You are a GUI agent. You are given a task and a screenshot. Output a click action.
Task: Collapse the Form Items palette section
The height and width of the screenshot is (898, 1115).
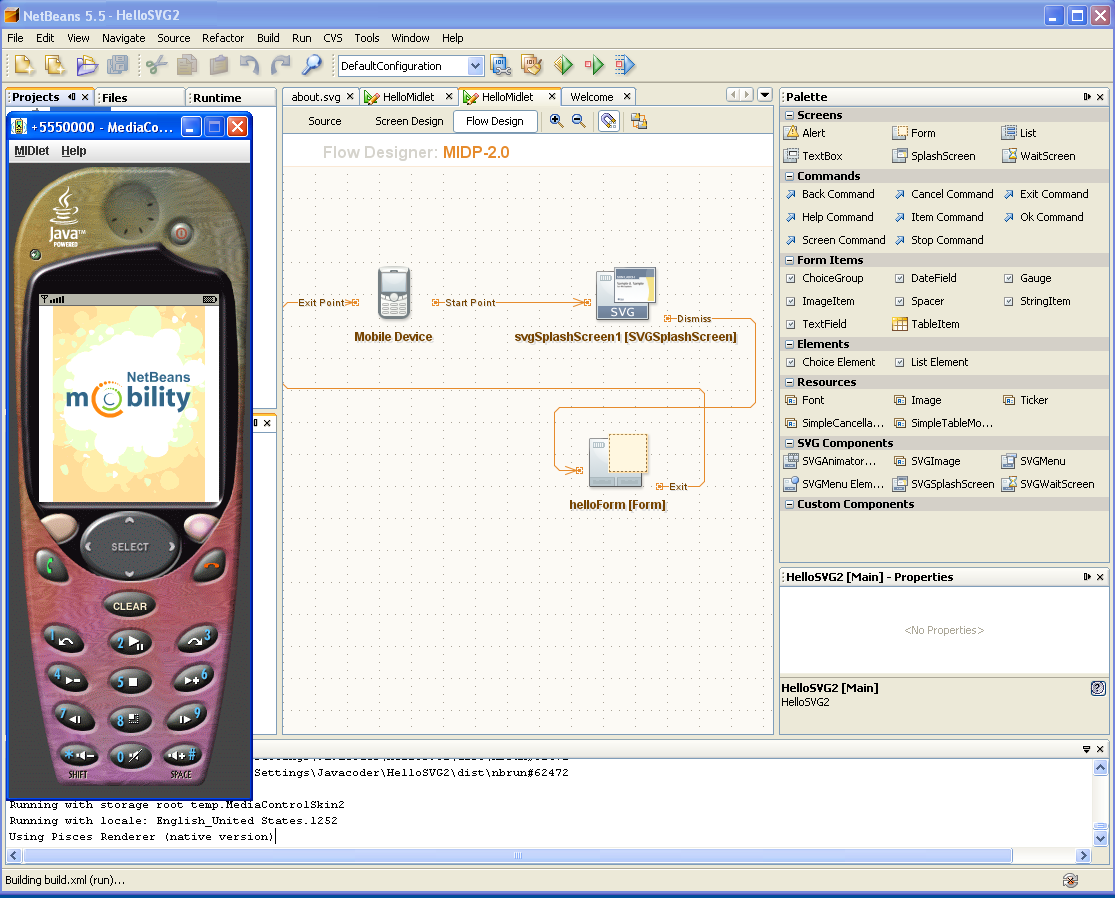[x=789, y=260]
